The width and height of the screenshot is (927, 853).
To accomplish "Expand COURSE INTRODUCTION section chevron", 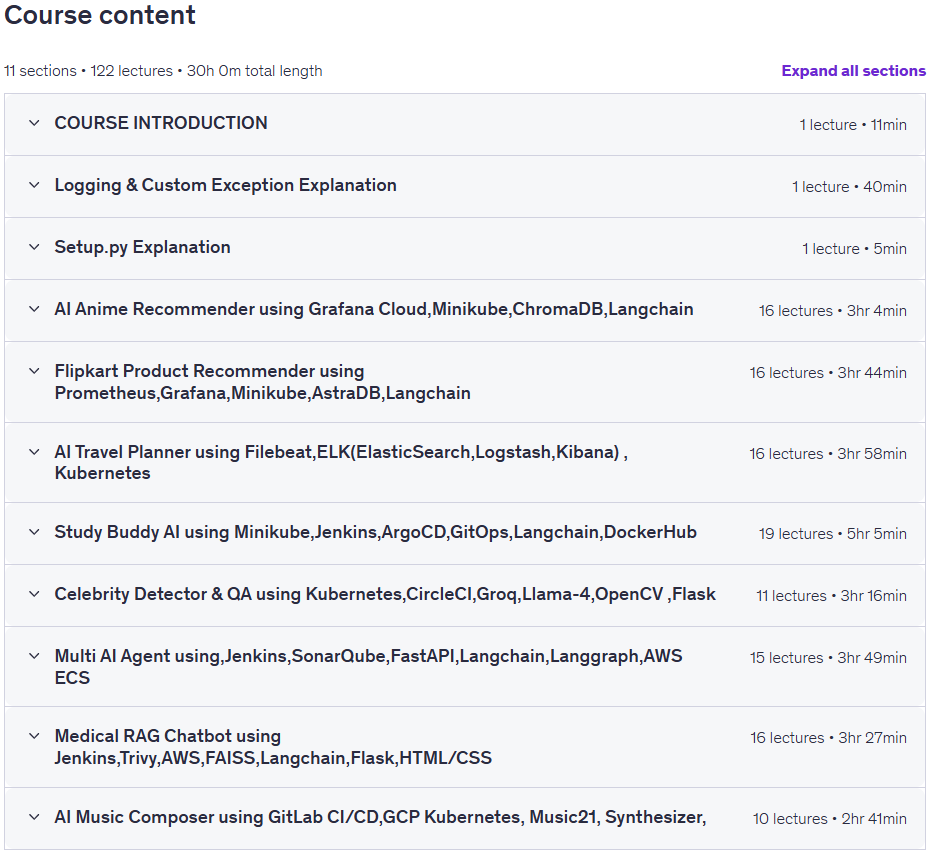I will [x=34, y=123].
